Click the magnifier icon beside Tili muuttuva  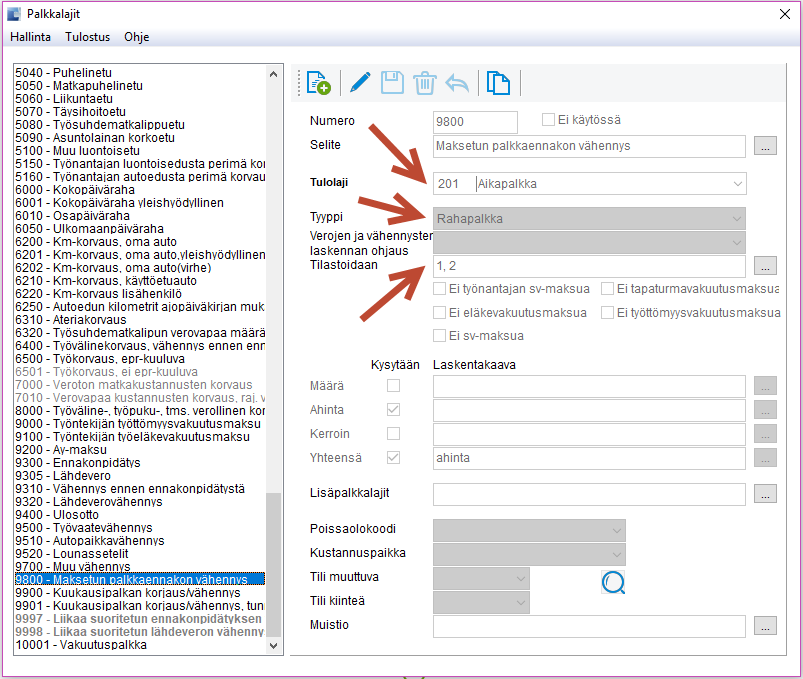[613, 582]
